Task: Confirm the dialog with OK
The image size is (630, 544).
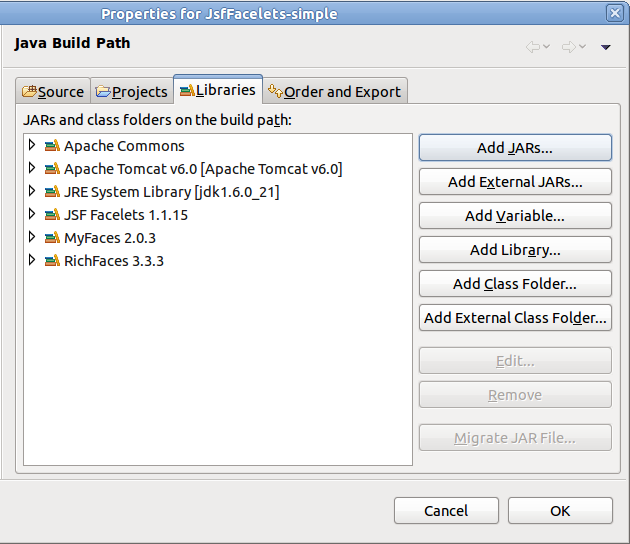Action: point(560,511)
